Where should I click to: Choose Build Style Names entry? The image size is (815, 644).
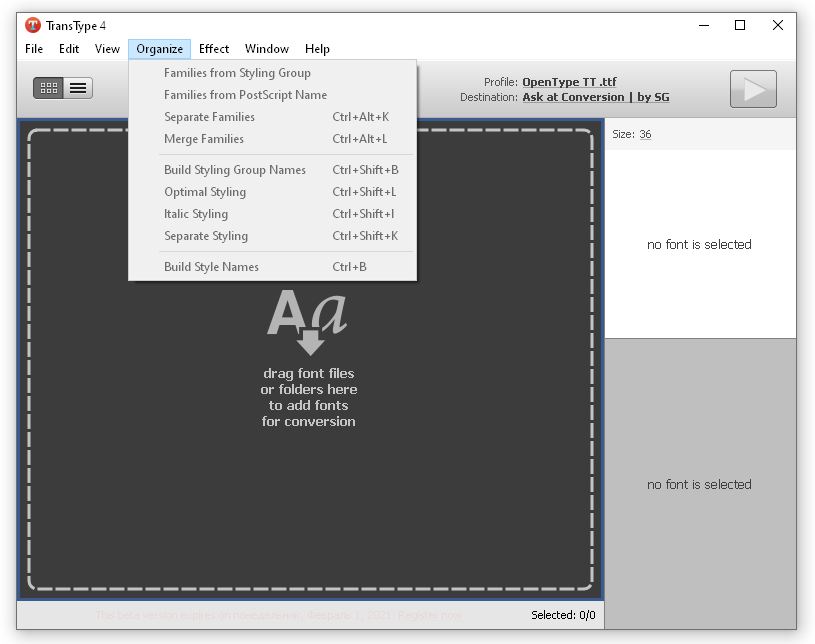tap(272, 267)
